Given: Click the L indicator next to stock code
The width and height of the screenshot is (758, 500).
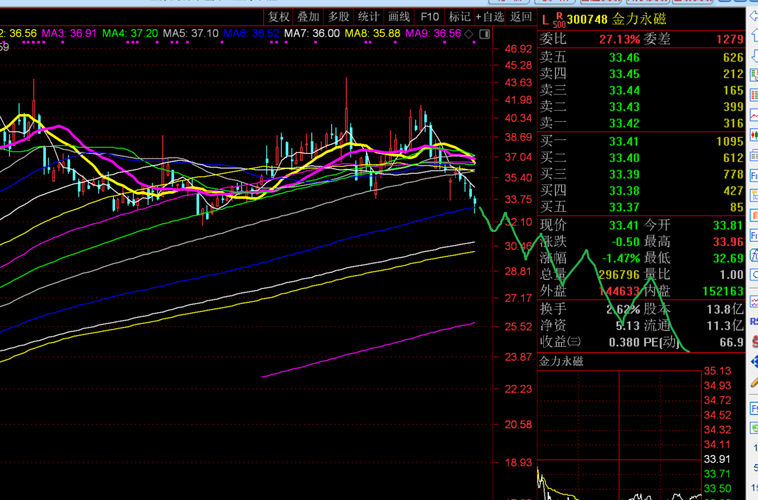Looking at the screenshot, I should coord(545,20).
